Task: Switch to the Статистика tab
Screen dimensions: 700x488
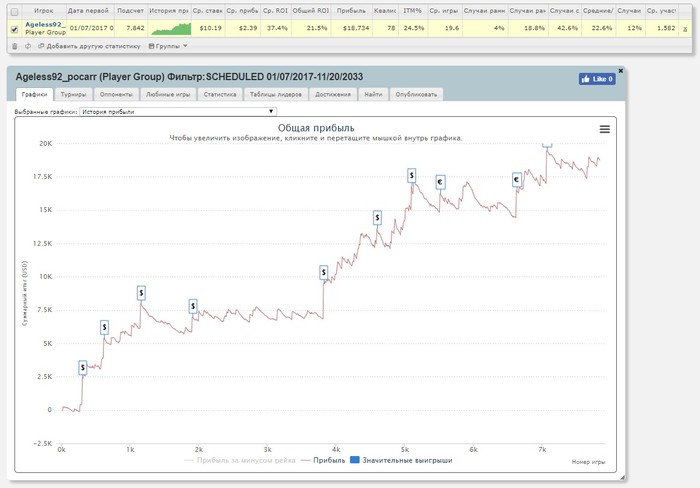Action: point(220,94)
